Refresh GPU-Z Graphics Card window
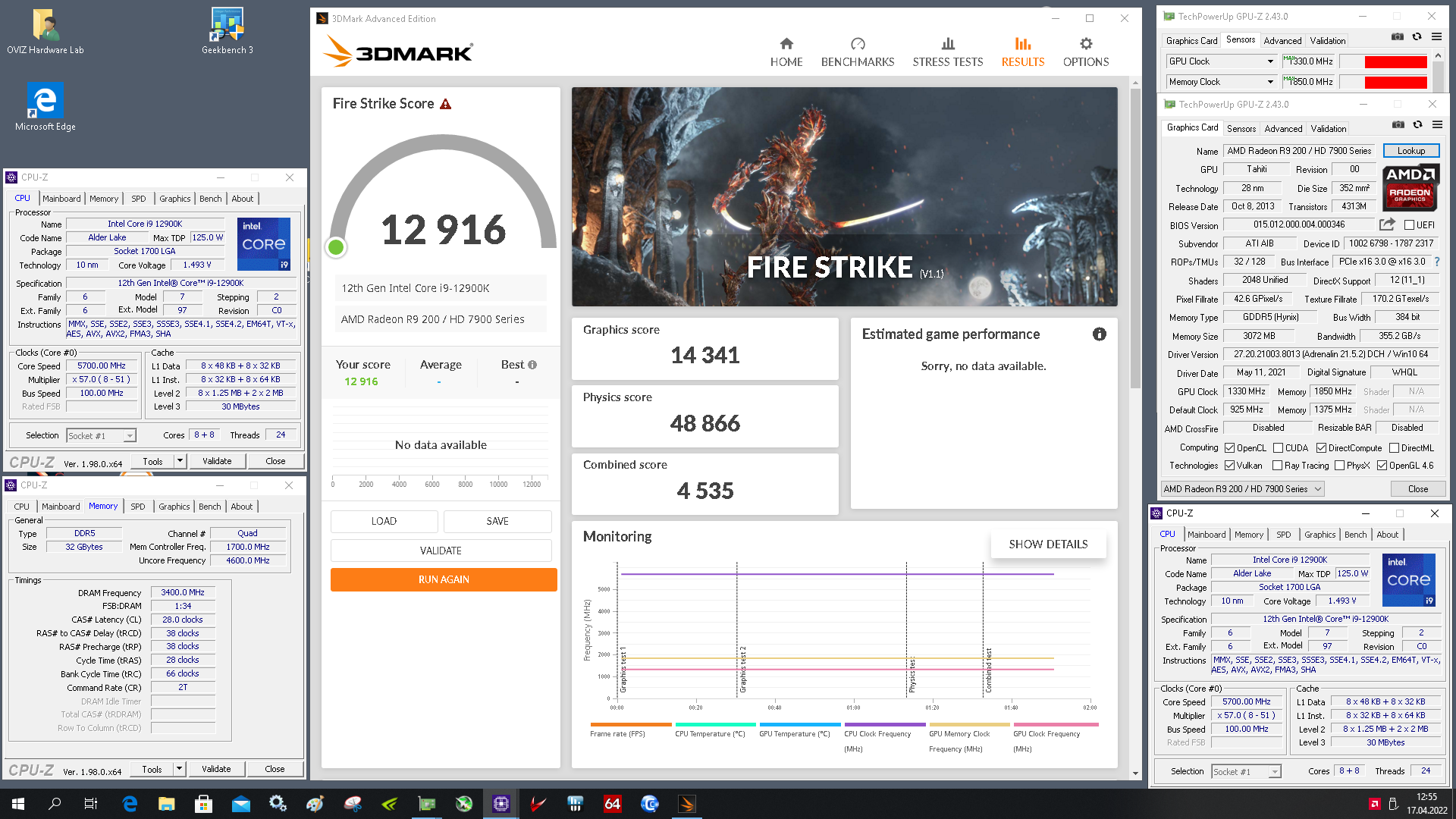The width and height of the screenshot is (1456, 819). (1417, 124)
